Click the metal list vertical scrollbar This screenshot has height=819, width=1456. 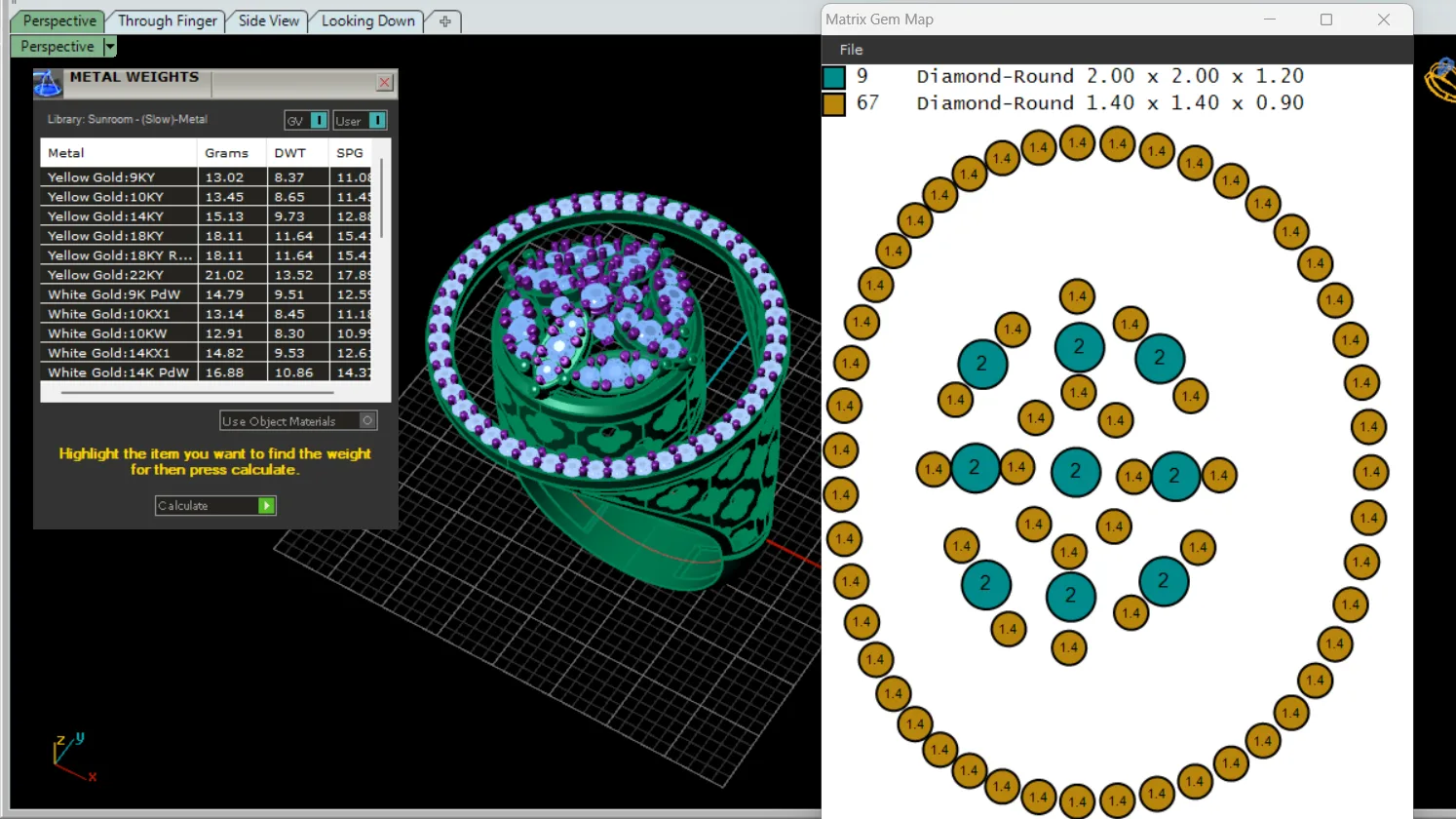coord(381,198)
